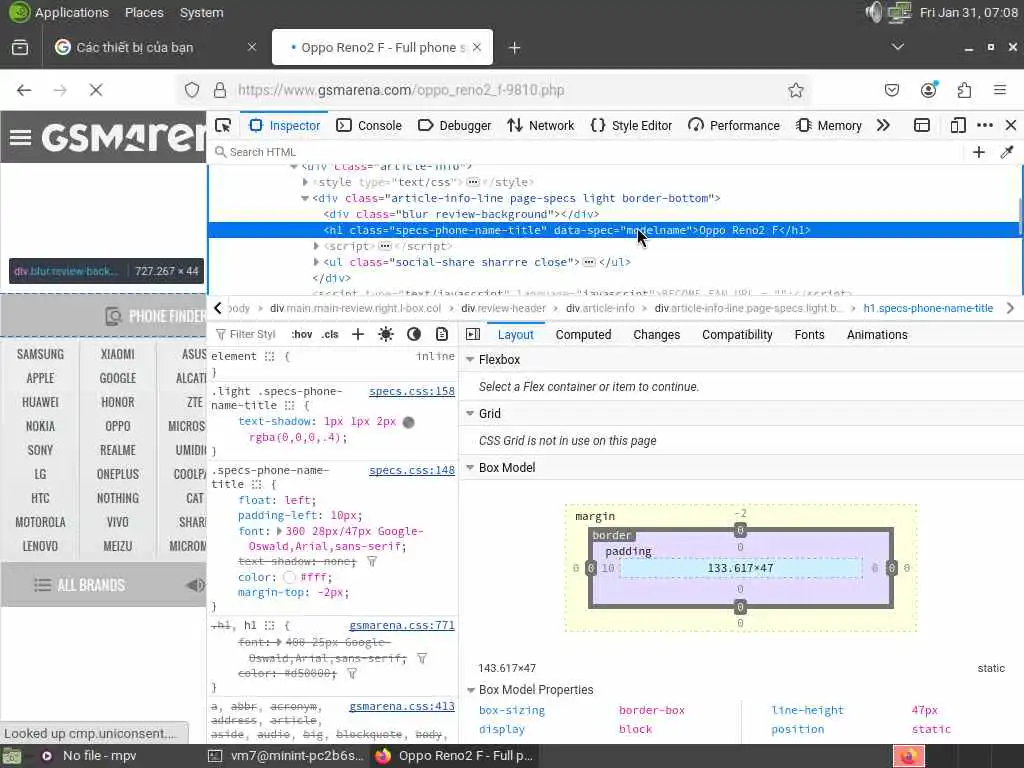Open Firefox extensions puzzle icon
The width and height of the screenshot is (1024, 768).
click(964, 90)
